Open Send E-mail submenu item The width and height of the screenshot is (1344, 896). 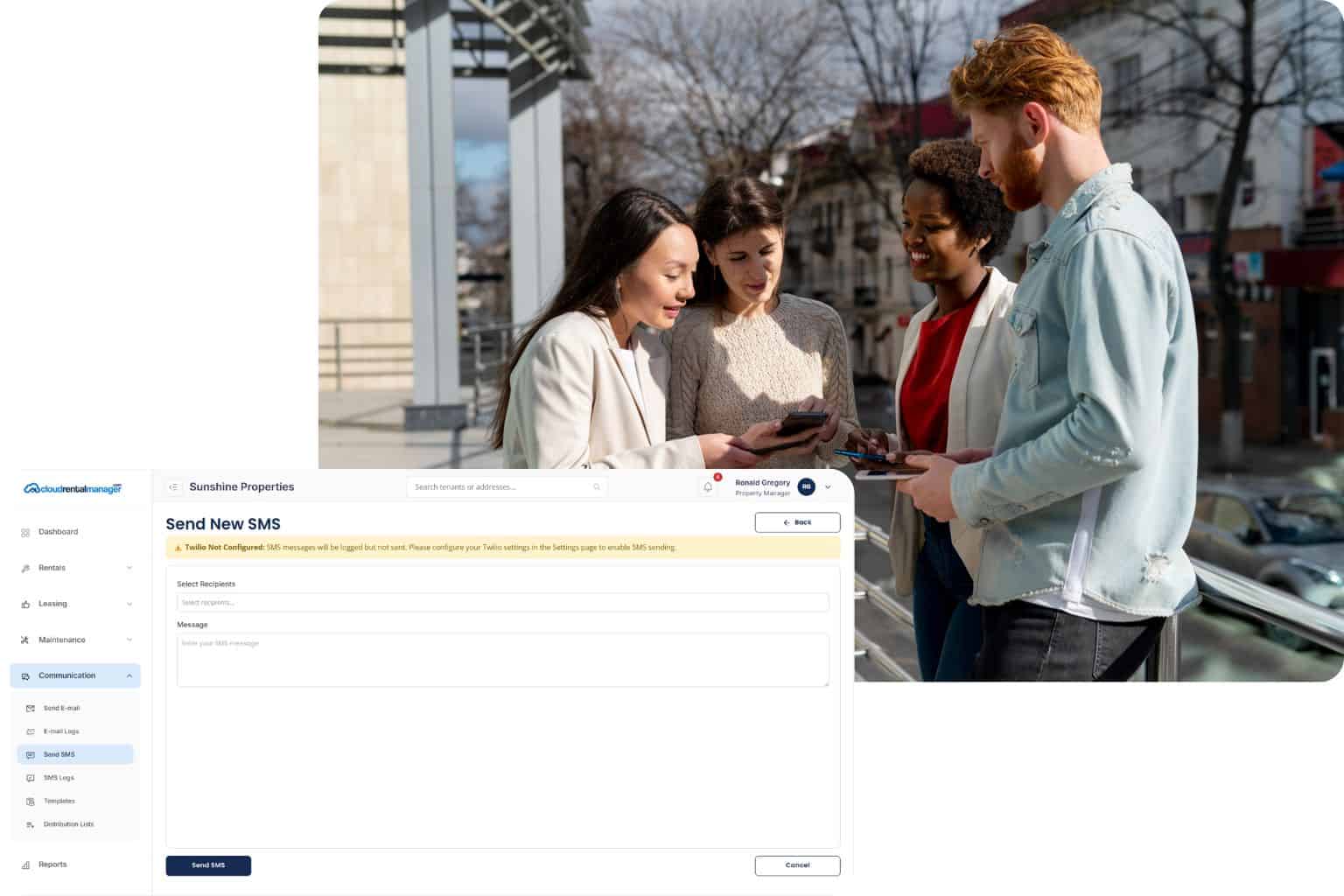pyautogui.click(x=61, y=708)
